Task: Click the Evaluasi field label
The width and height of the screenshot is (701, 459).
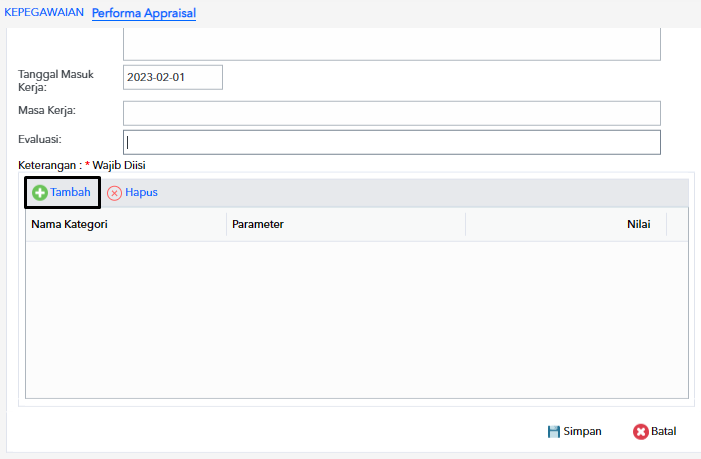Action: [40, 139]
